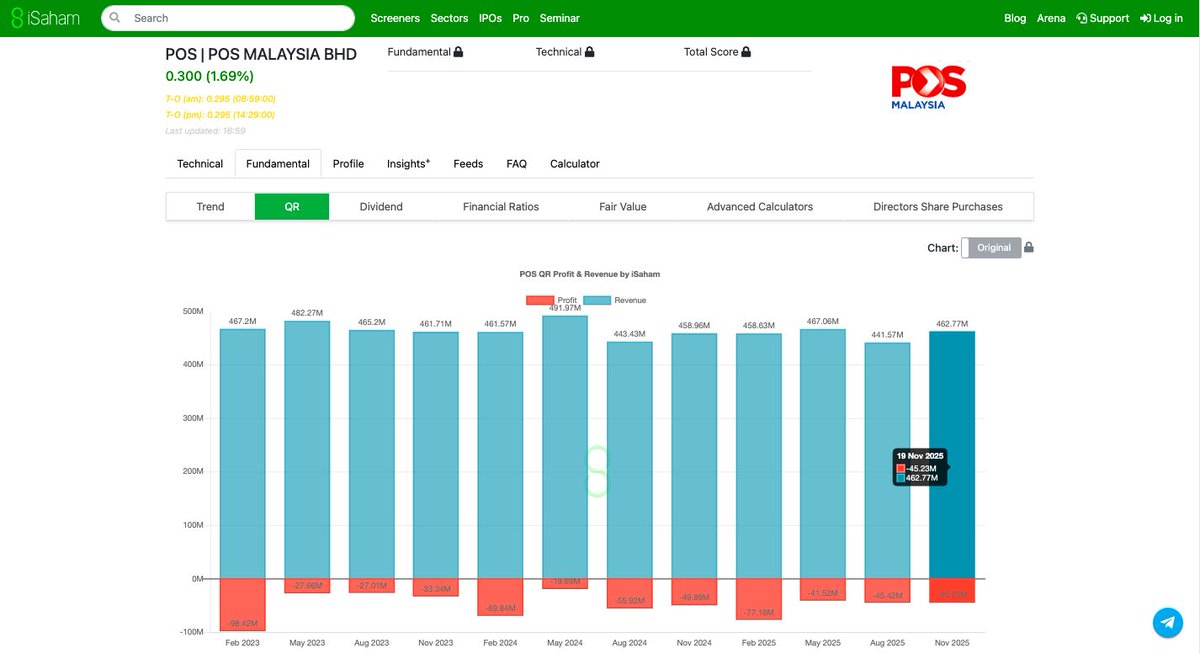Screen dimensions: 1200x654
Task: Open the IPOs menu
Action: (490, 18)
